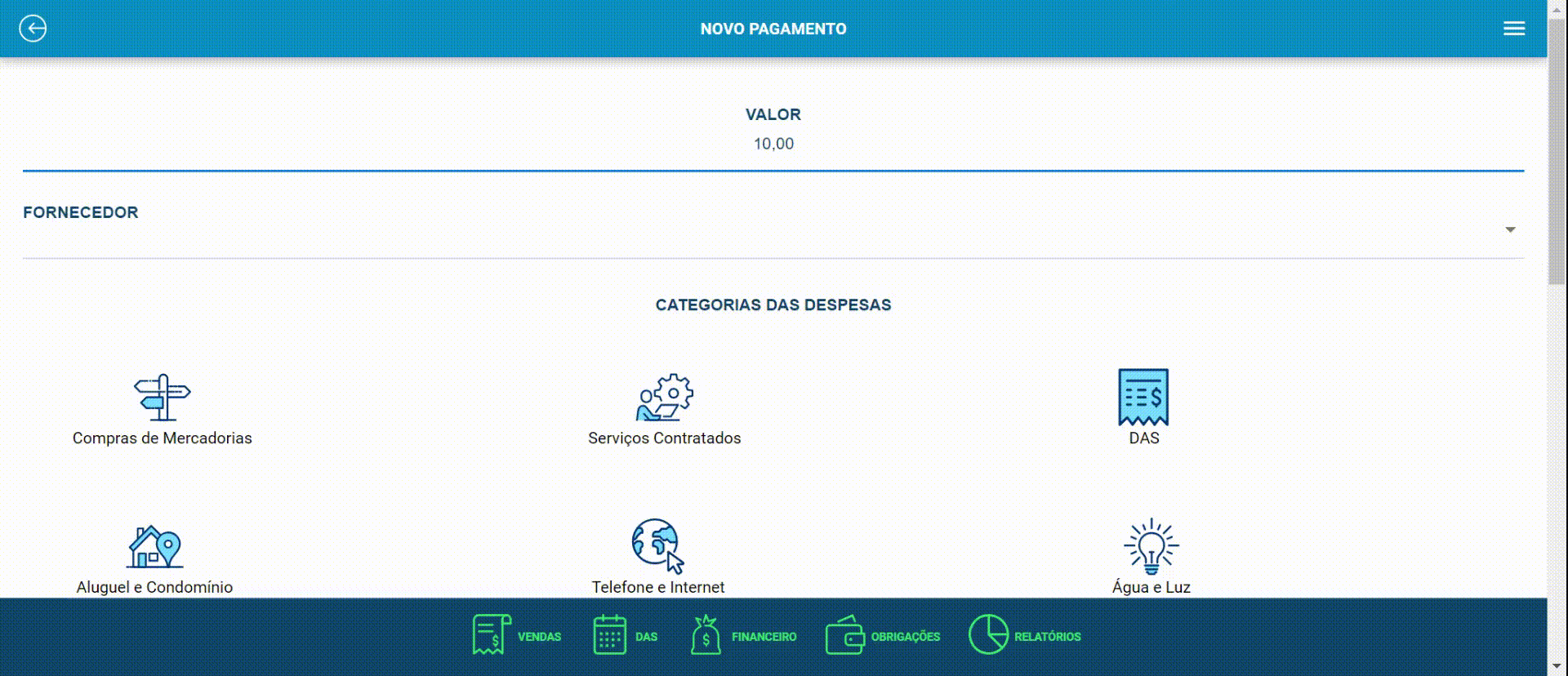Open the Relatórios section

click(x=1024, y=636)
